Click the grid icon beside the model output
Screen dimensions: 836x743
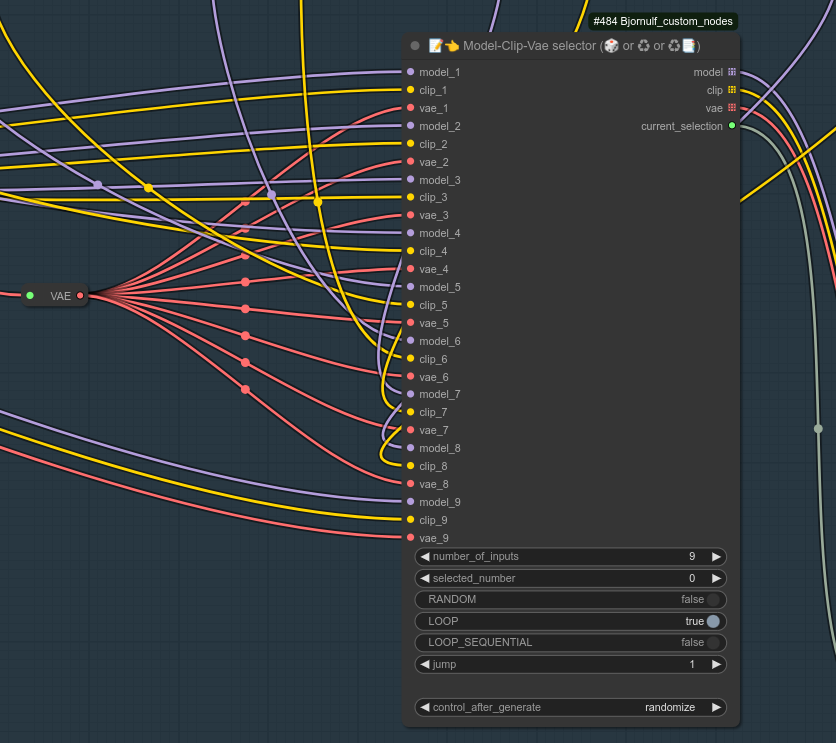coord(732,72)
